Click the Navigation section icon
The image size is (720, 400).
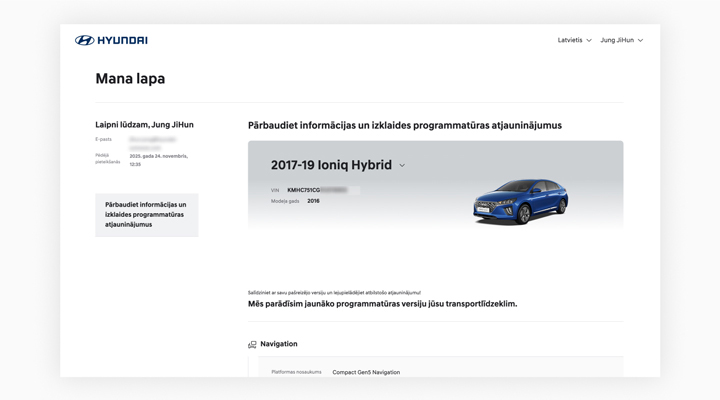(252, 344)
